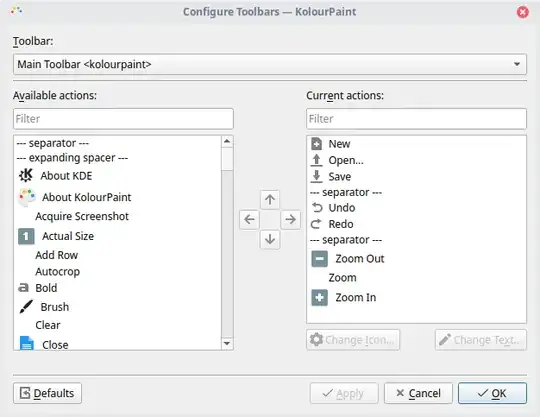Click the Change Icon button
The image size is (540, 417).
click(x=353, y=340)
